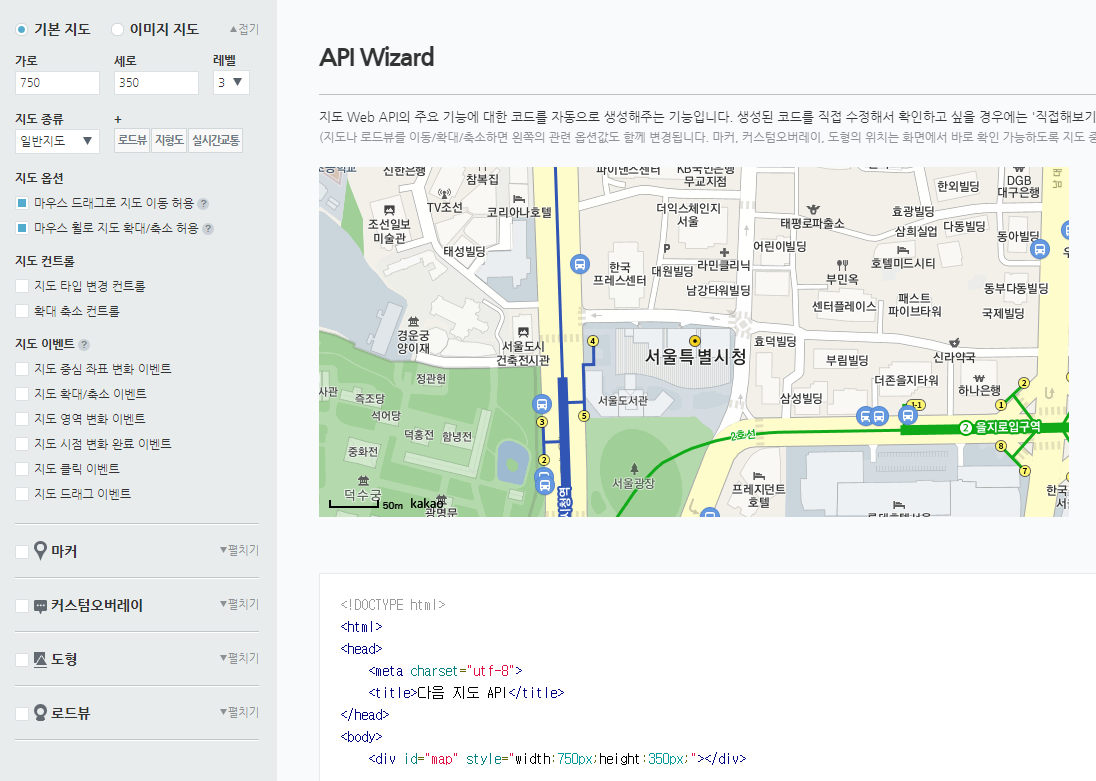Click subway exit 4 marker on map
Viewport: 1096px width, 781px height.
pos(593,341)
